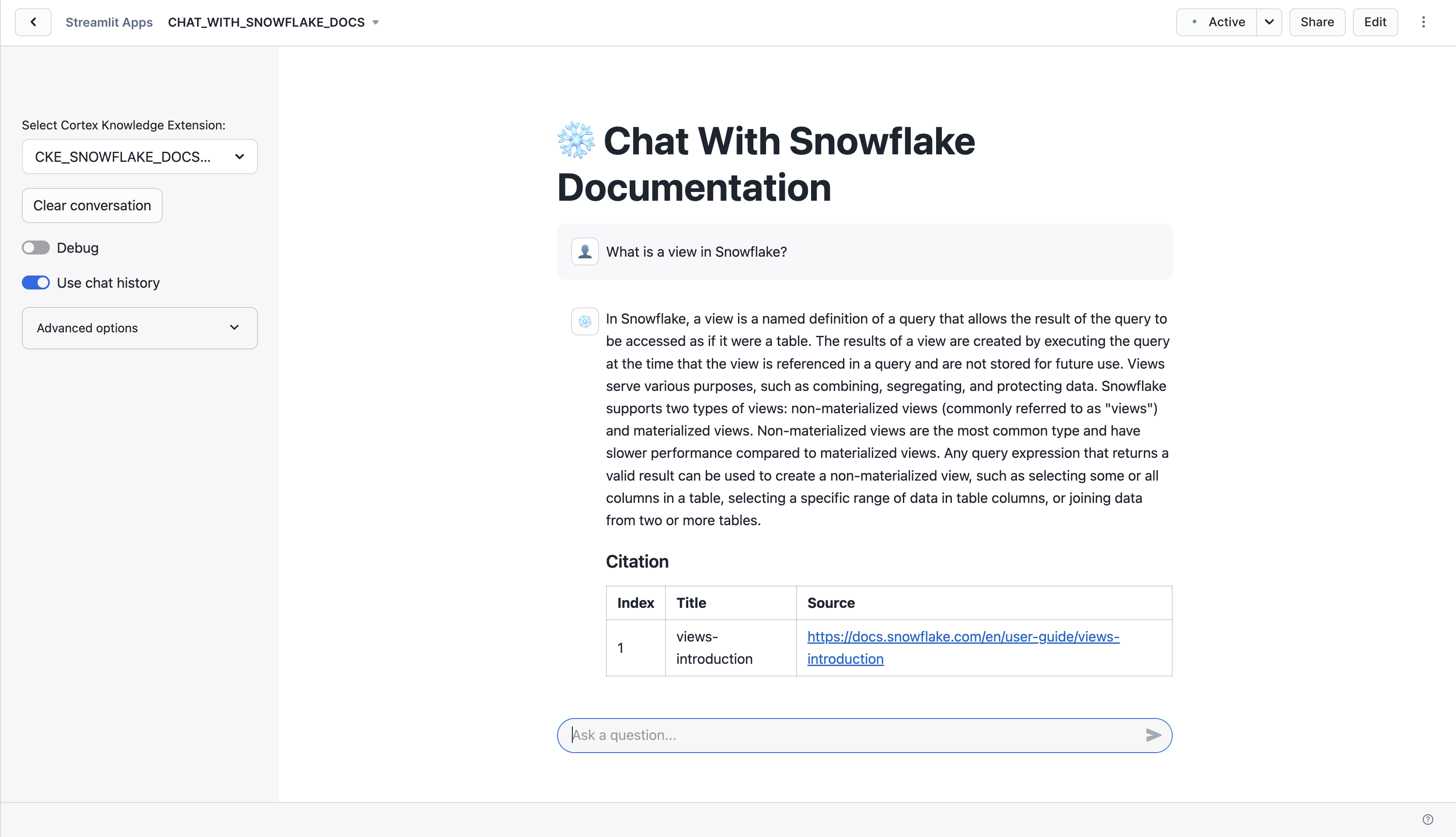Open the three-dot more options menu
1456x837 pixels.
[x=1423, y=22]
